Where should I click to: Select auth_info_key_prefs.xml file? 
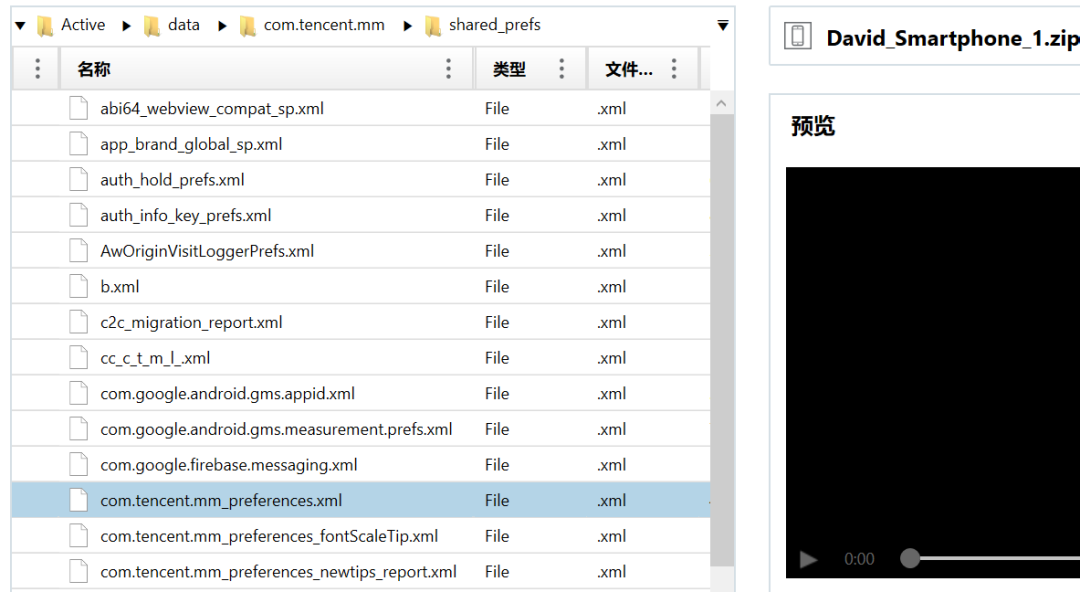pos(186,216)
